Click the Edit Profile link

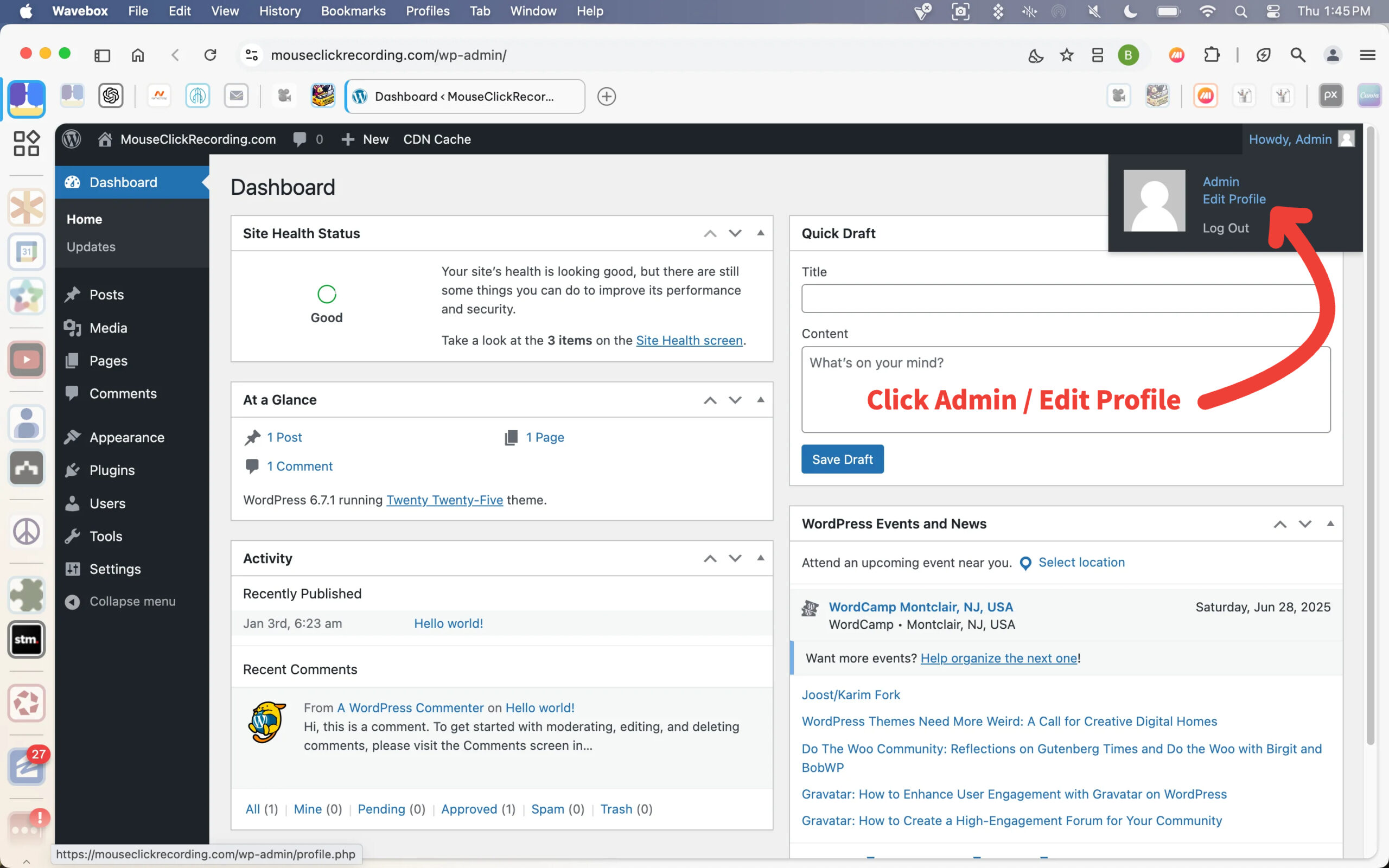coord(1234,199)
